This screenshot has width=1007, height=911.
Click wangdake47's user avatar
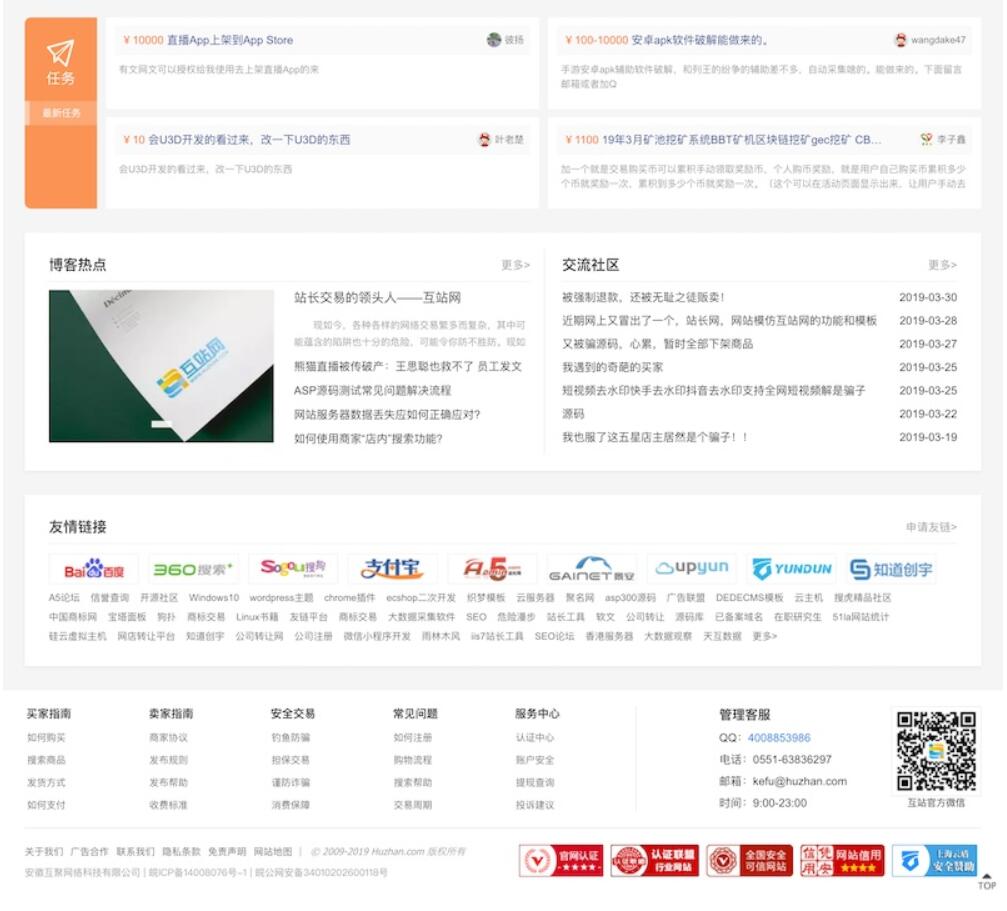899,40
